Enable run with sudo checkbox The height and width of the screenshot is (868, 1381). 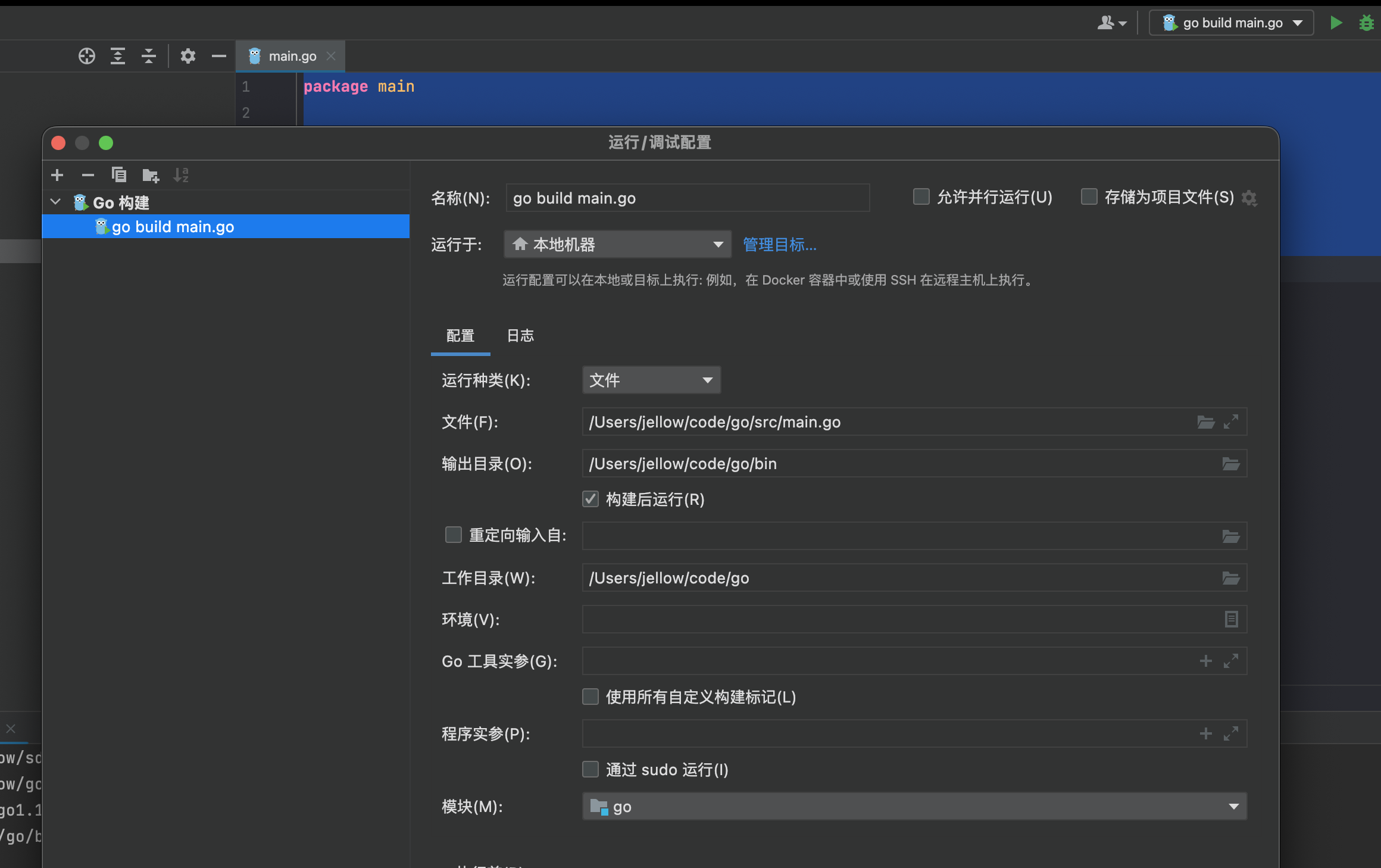[x=590, y=770]
